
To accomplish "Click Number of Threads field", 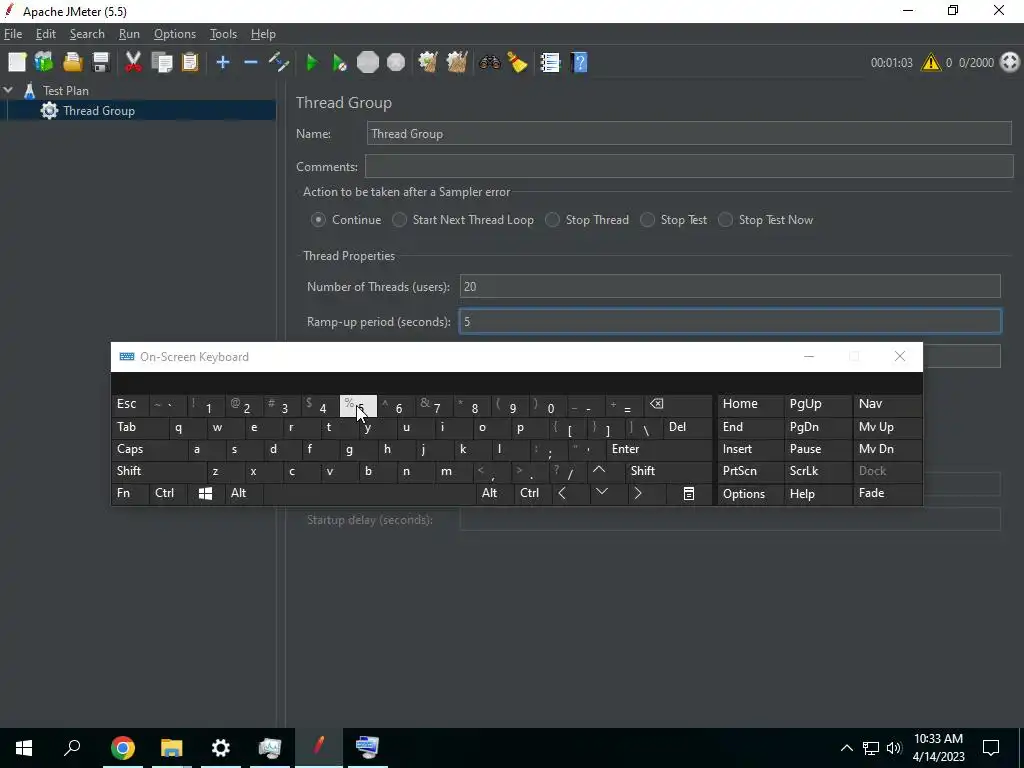I will [x=730, y=287].
